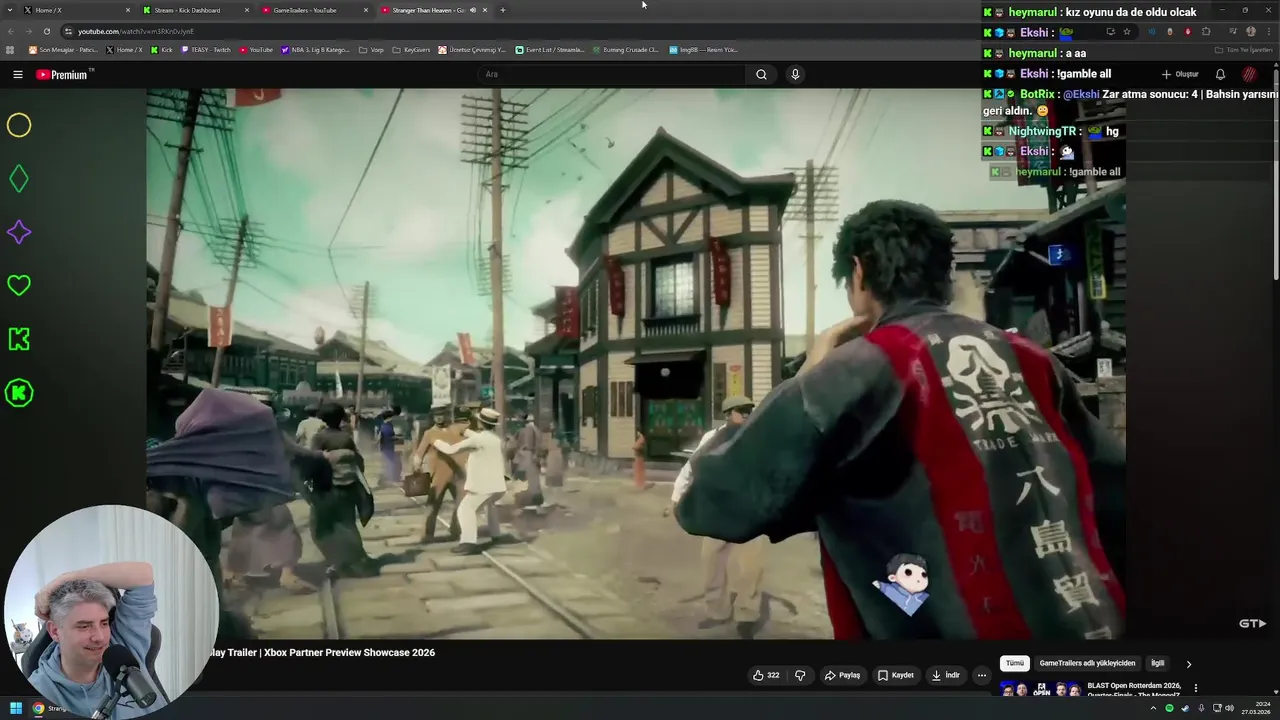Image resolution: width=1280 pixels, height=720 pixels.
Task: Go to YouTube Premium home logo
Action: click(62, 74)
